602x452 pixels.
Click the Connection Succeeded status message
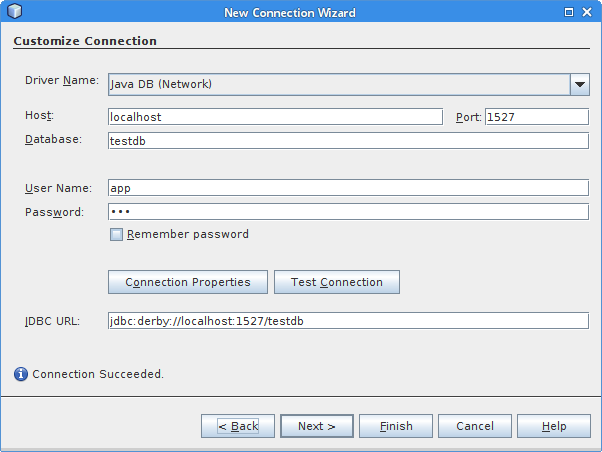tap(98, 374)
